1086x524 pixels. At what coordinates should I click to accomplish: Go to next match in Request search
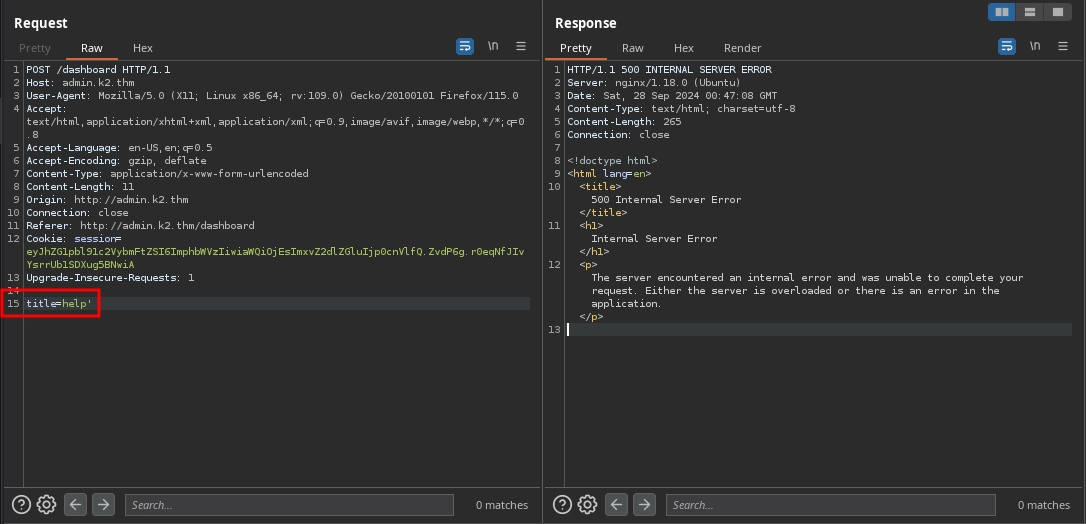[103, 505]
